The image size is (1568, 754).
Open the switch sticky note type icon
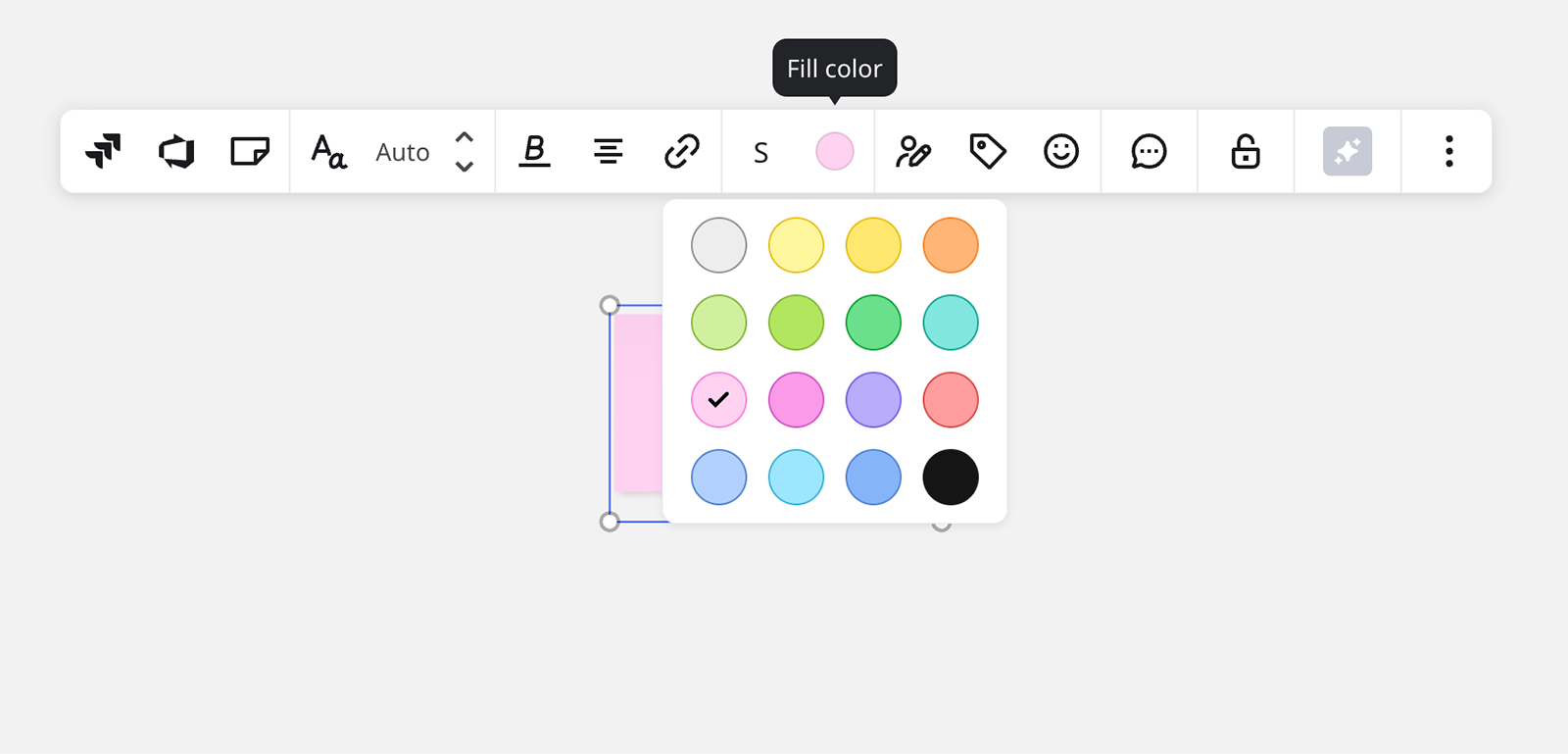250,151
